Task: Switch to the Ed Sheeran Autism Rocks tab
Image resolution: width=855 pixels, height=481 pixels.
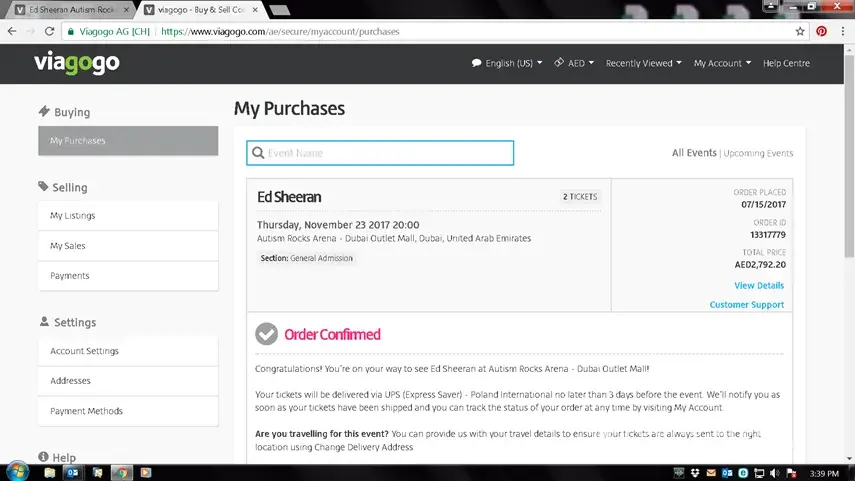Action: (x=68, y=9)
